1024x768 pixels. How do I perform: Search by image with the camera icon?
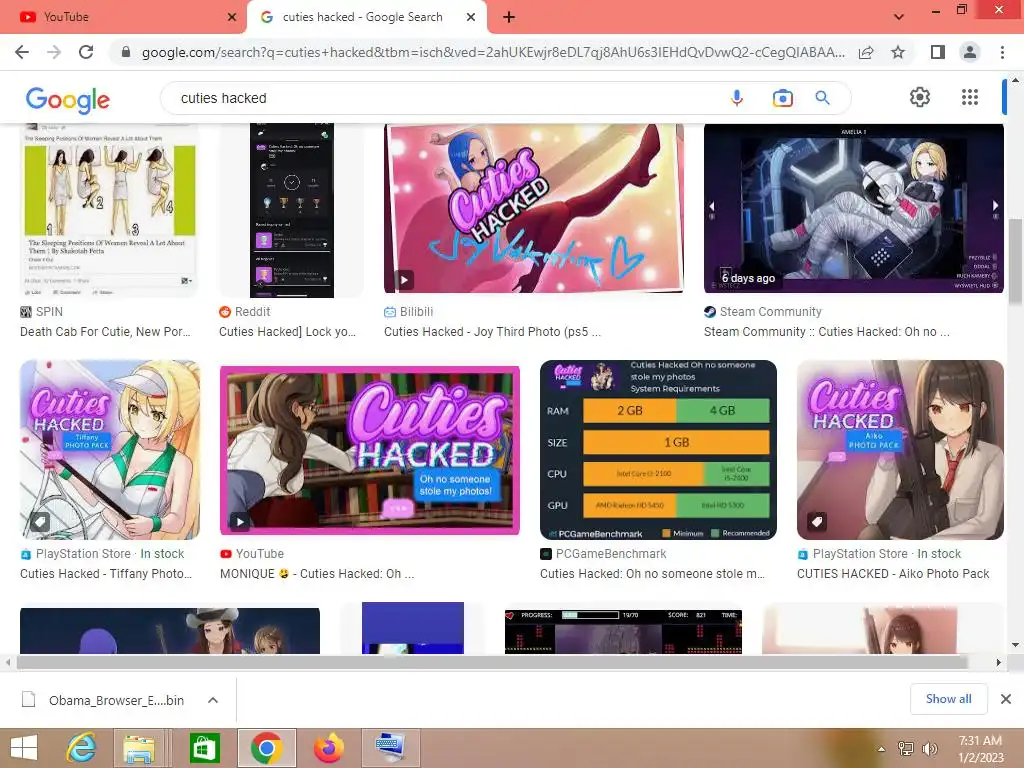tap(782, 98)
